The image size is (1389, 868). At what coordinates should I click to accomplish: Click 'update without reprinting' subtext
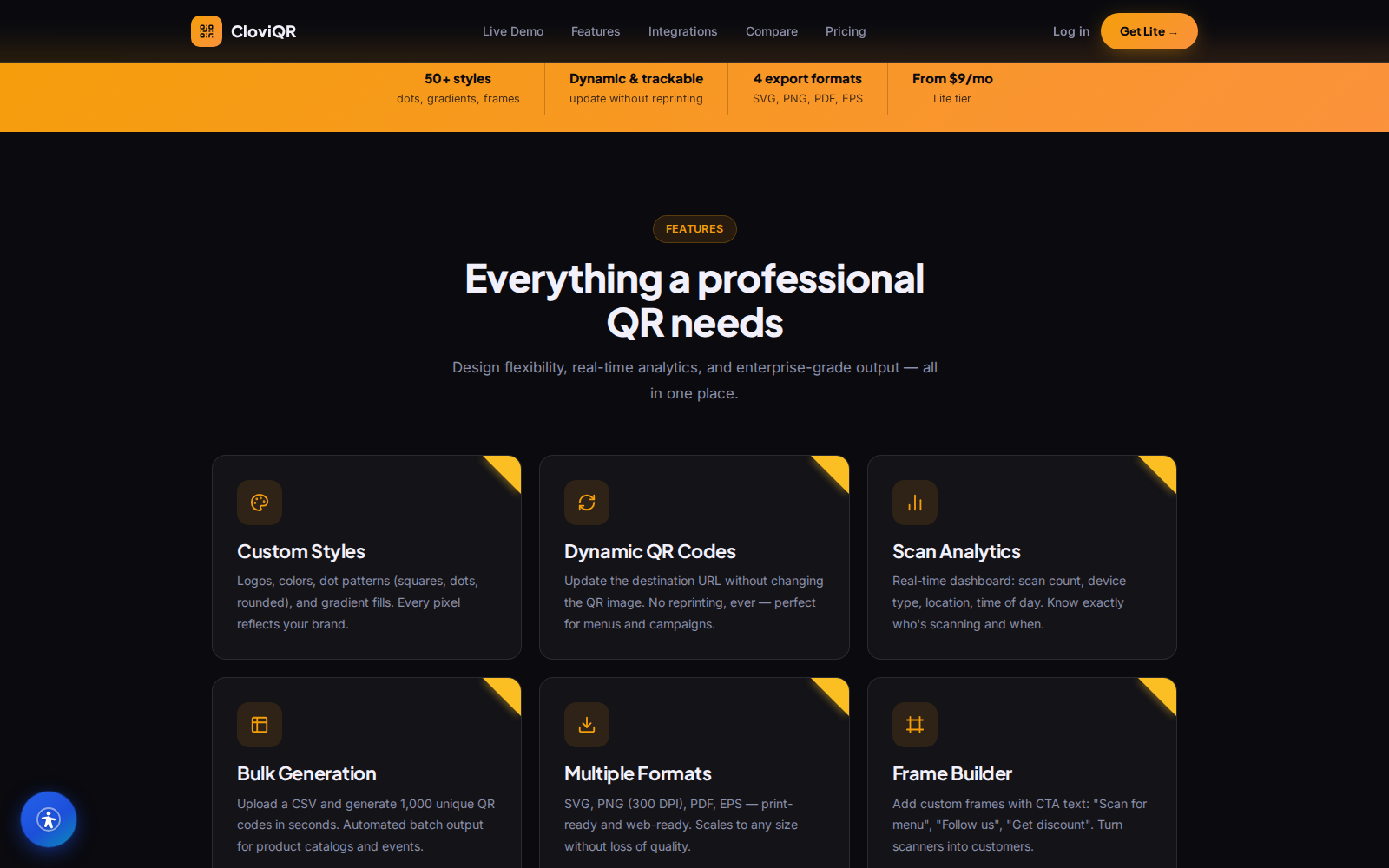pyautogui.click(x=636, y=99)
